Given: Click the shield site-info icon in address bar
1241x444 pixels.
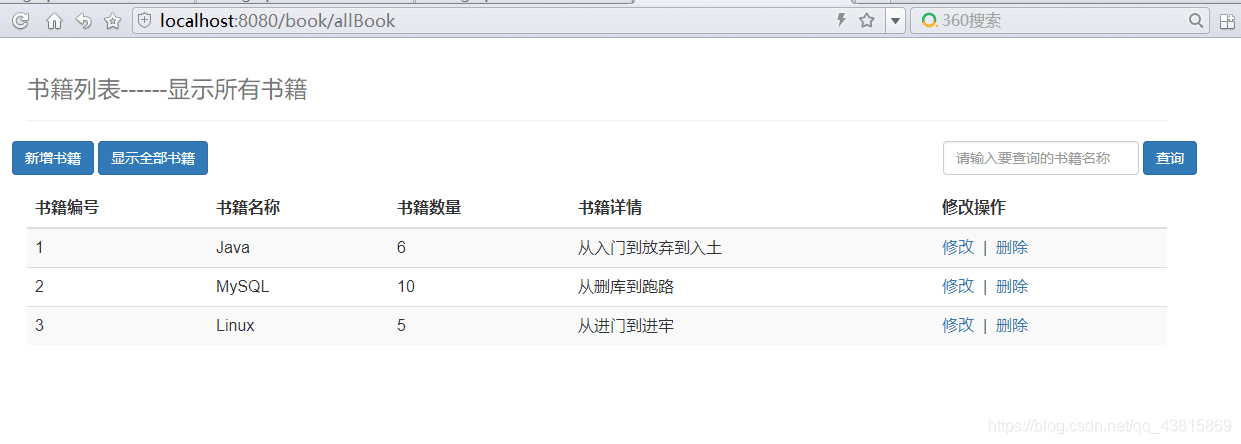Looking at the screenshot, I should tap(145, 20).
